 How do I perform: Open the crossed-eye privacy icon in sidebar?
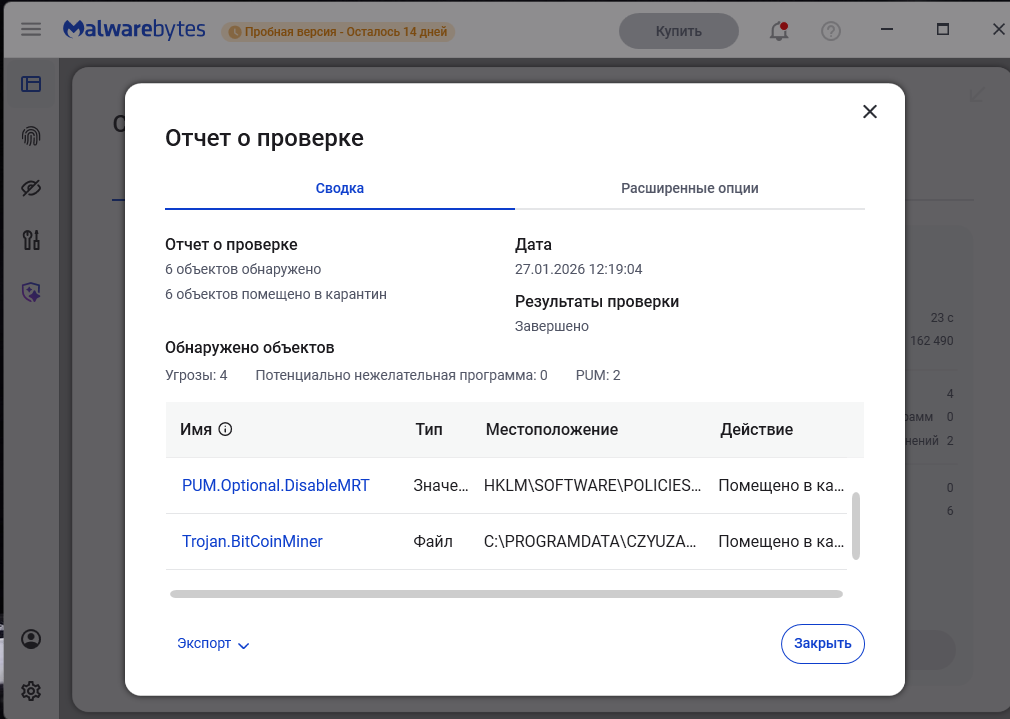pyautogui.click(x=31, y=188)
